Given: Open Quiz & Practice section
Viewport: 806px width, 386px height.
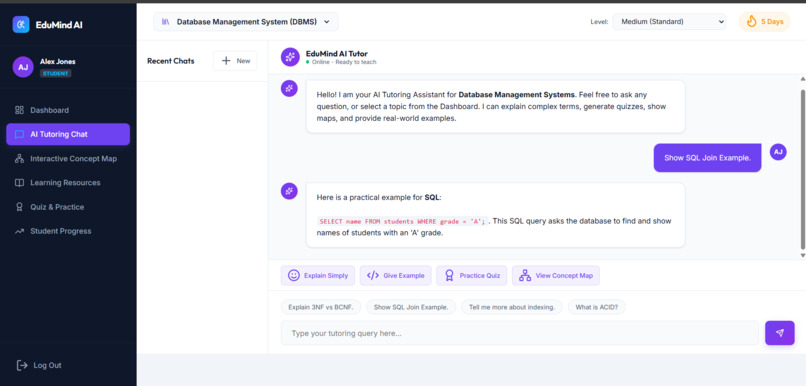Looking at the screenshot, I should (68, 207).
